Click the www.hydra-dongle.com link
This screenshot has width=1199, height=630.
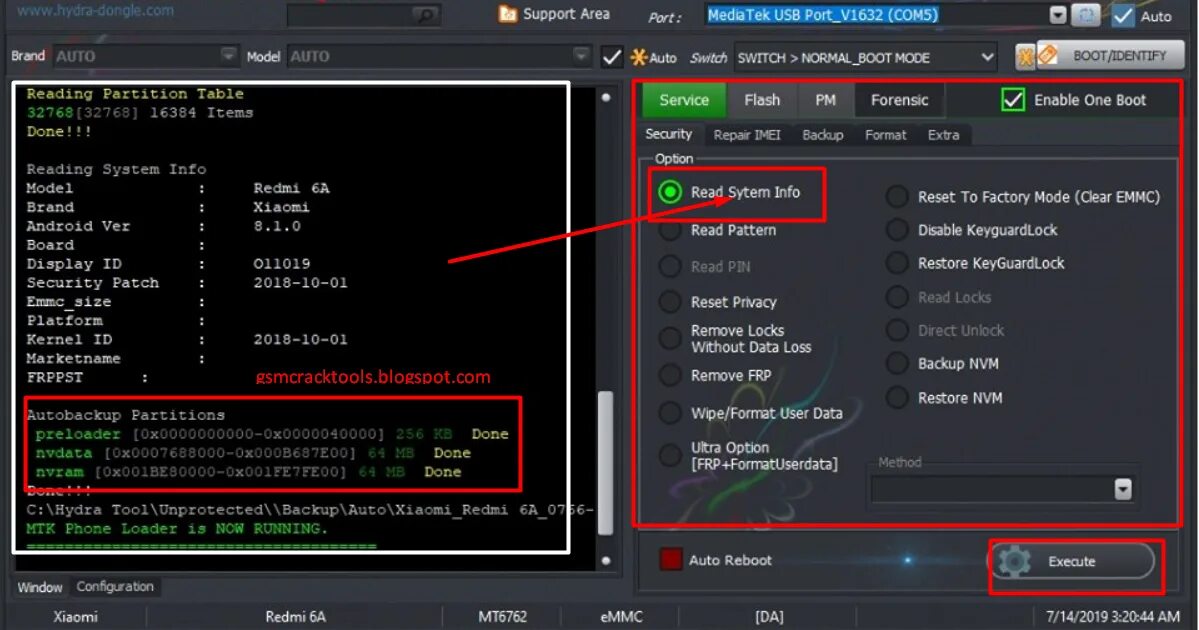click(x=95, y=11)
